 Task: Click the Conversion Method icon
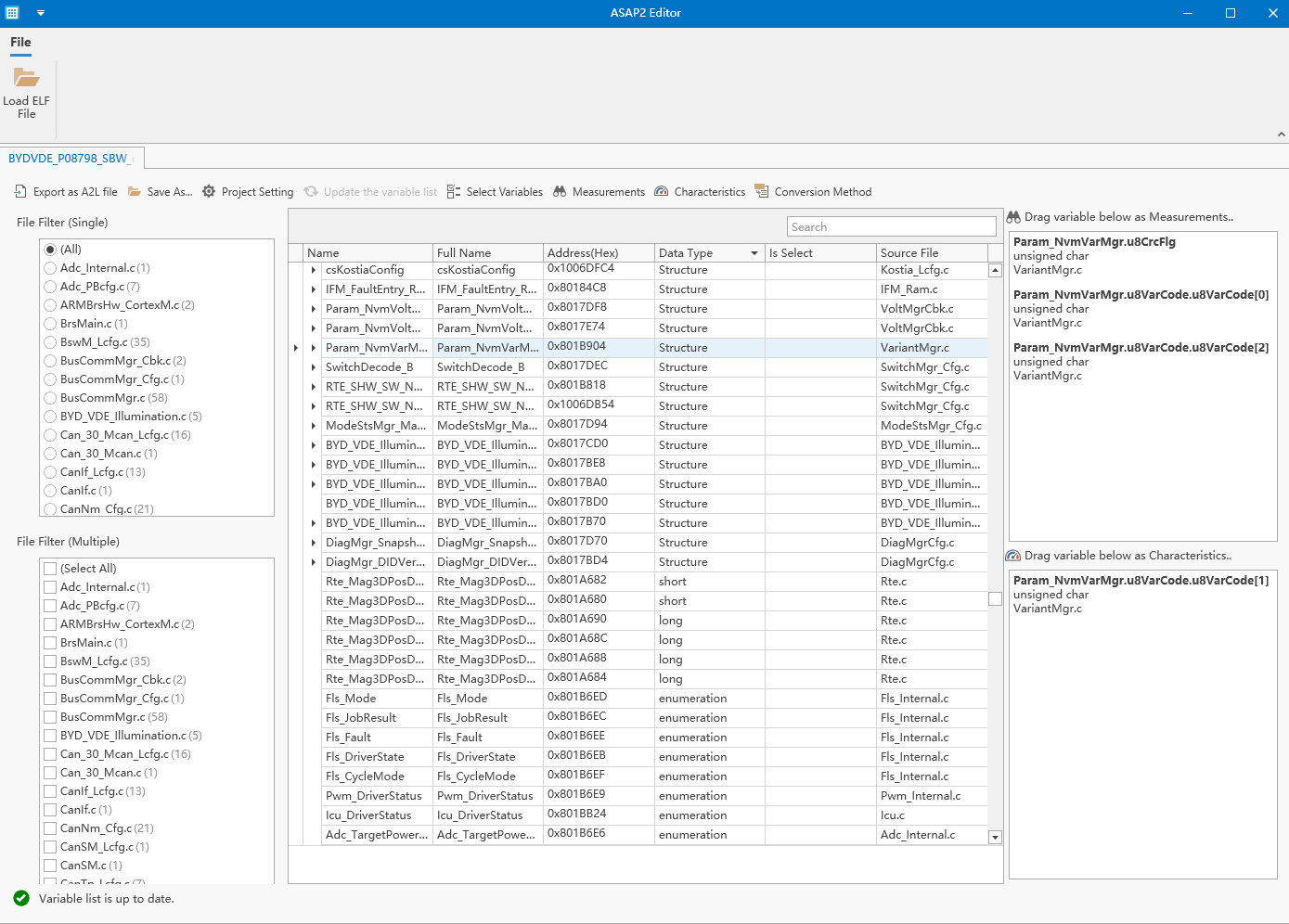(762, 191)
